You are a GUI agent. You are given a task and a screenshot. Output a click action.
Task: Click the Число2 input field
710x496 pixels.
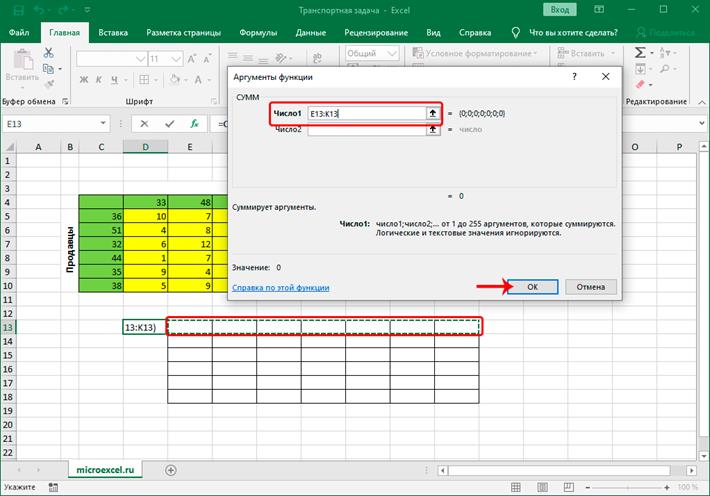click(x=366, y=130)
